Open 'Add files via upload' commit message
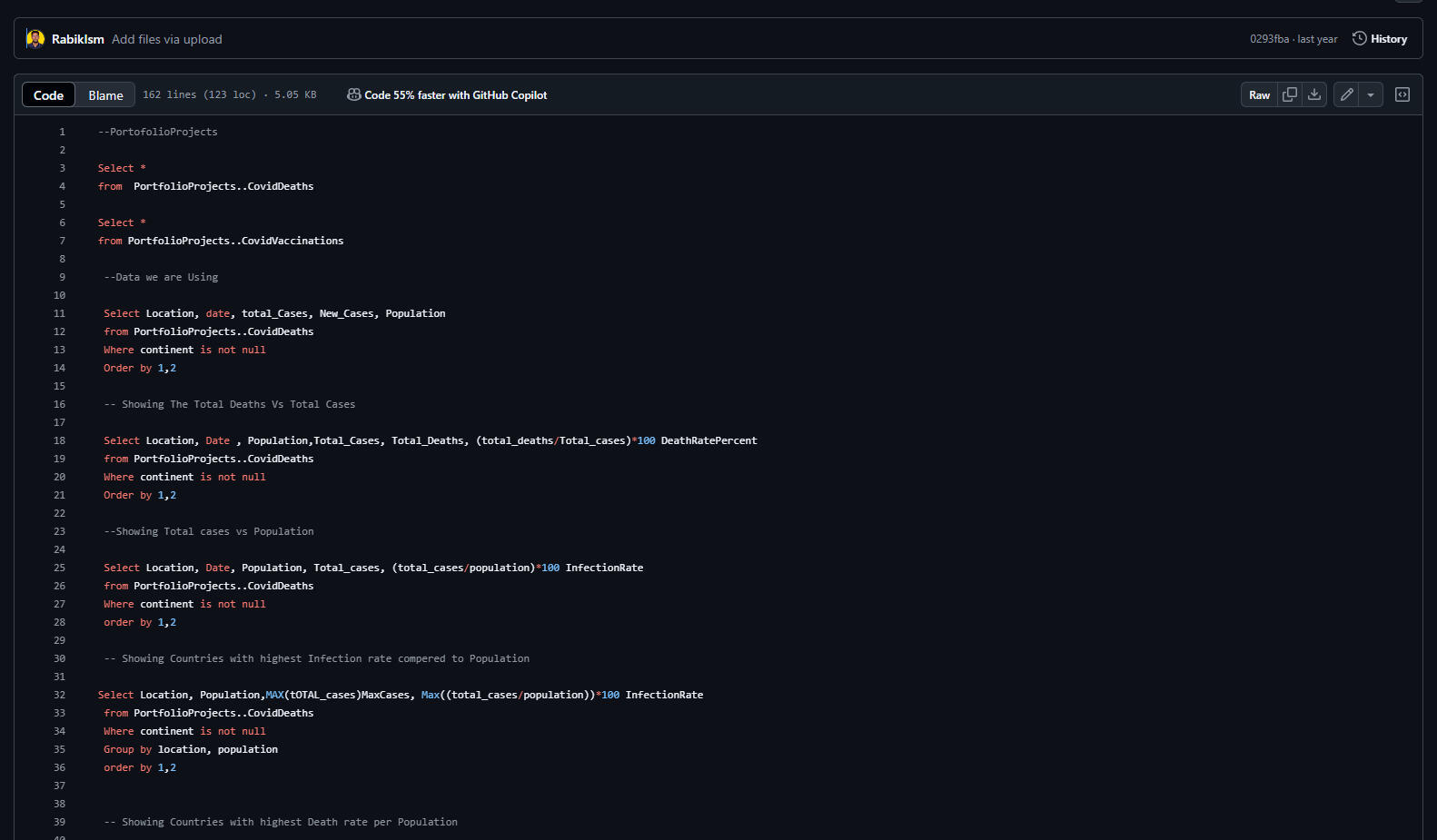 point(167,39)
